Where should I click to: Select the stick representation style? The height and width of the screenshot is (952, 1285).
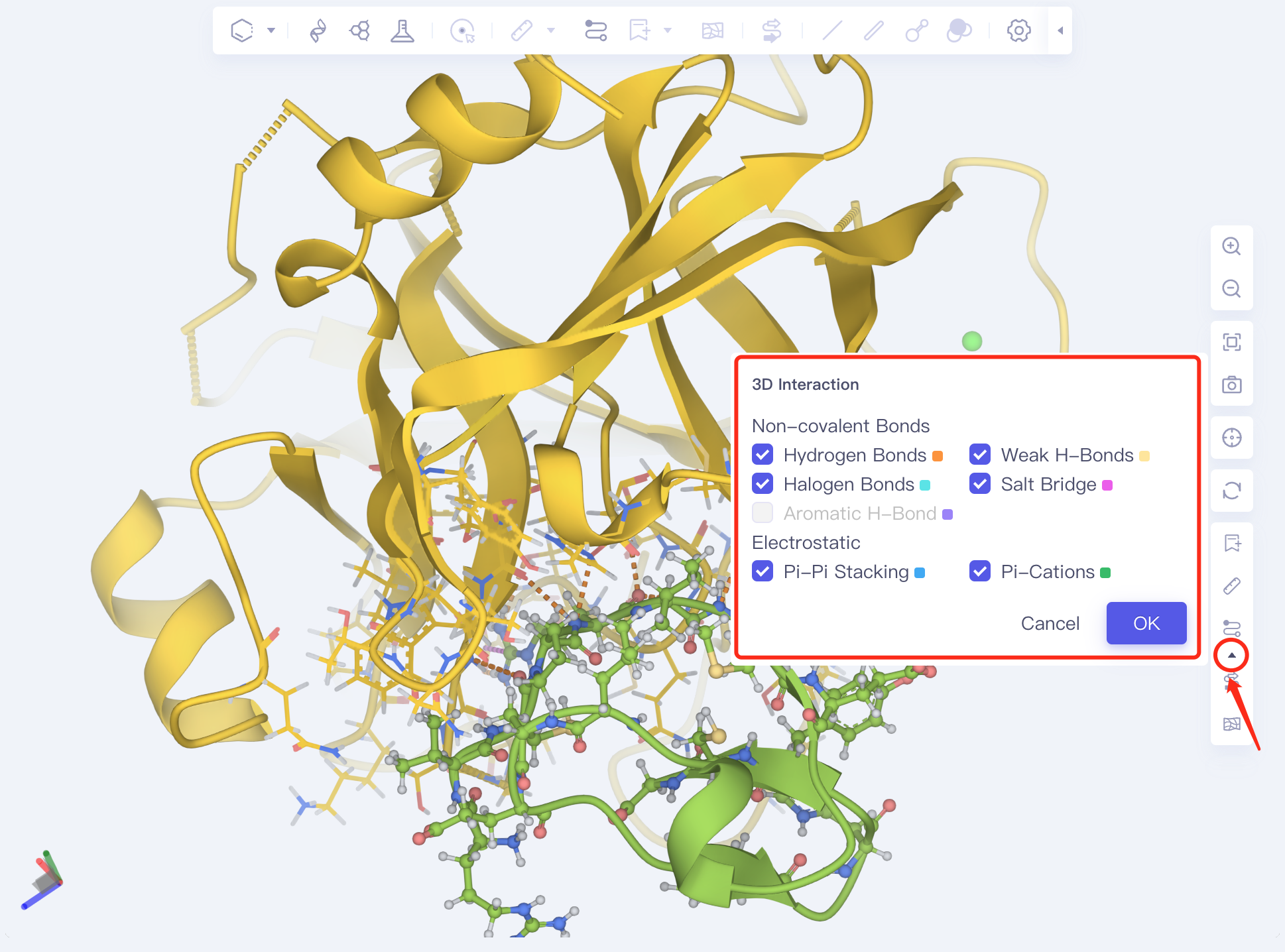click(874, 30)
